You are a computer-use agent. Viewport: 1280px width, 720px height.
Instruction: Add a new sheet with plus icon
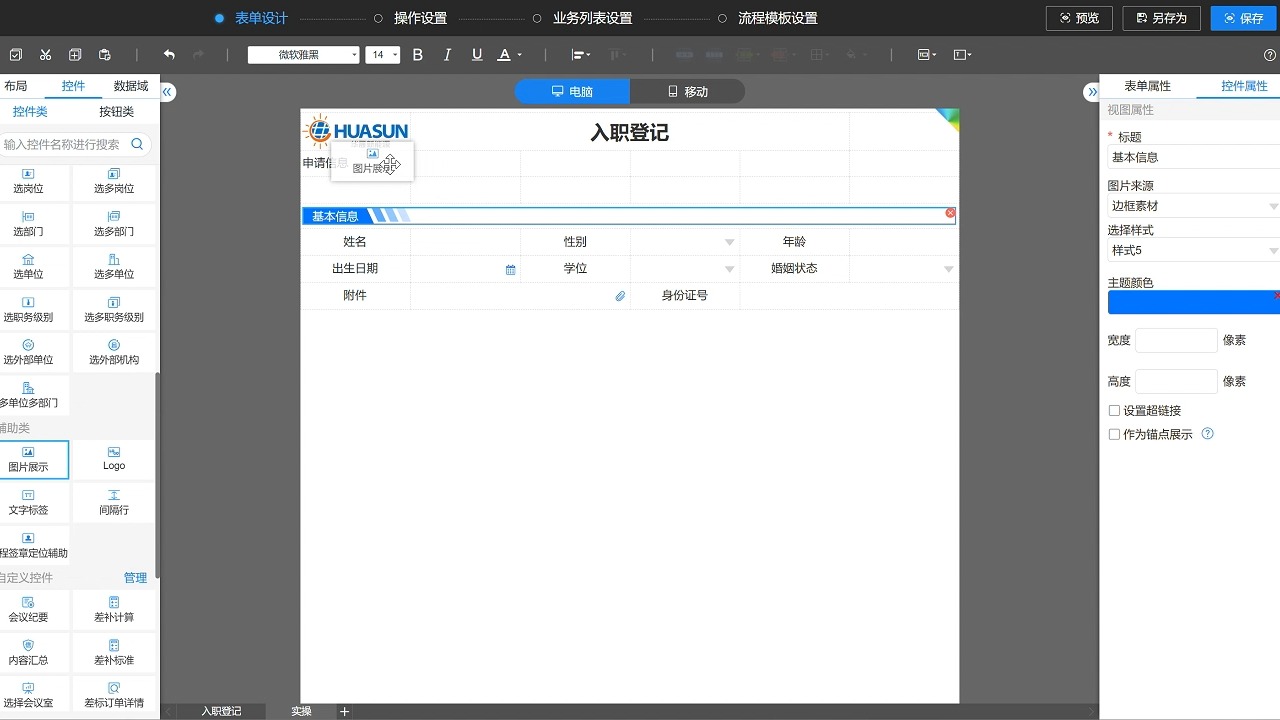coord(345,711)
